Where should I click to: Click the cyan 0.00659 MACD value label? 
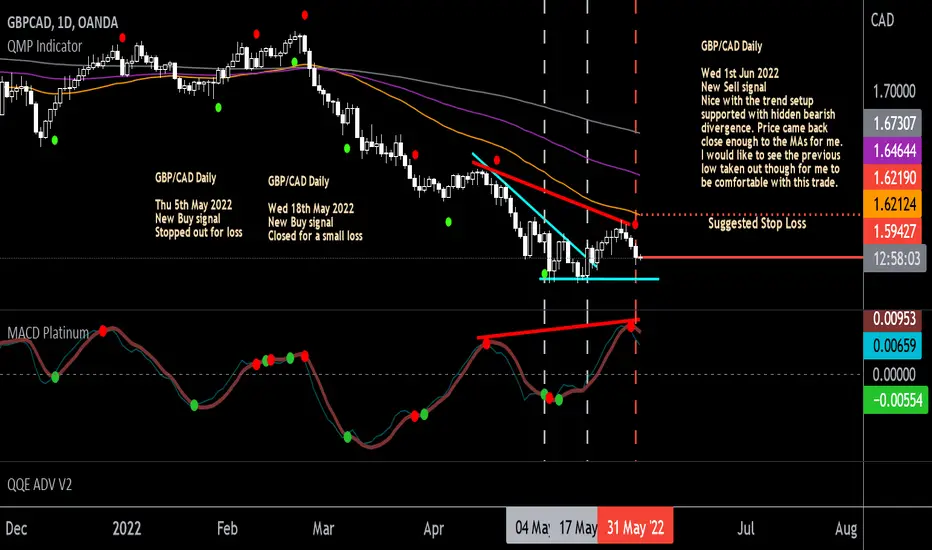[x=893, y=345]
